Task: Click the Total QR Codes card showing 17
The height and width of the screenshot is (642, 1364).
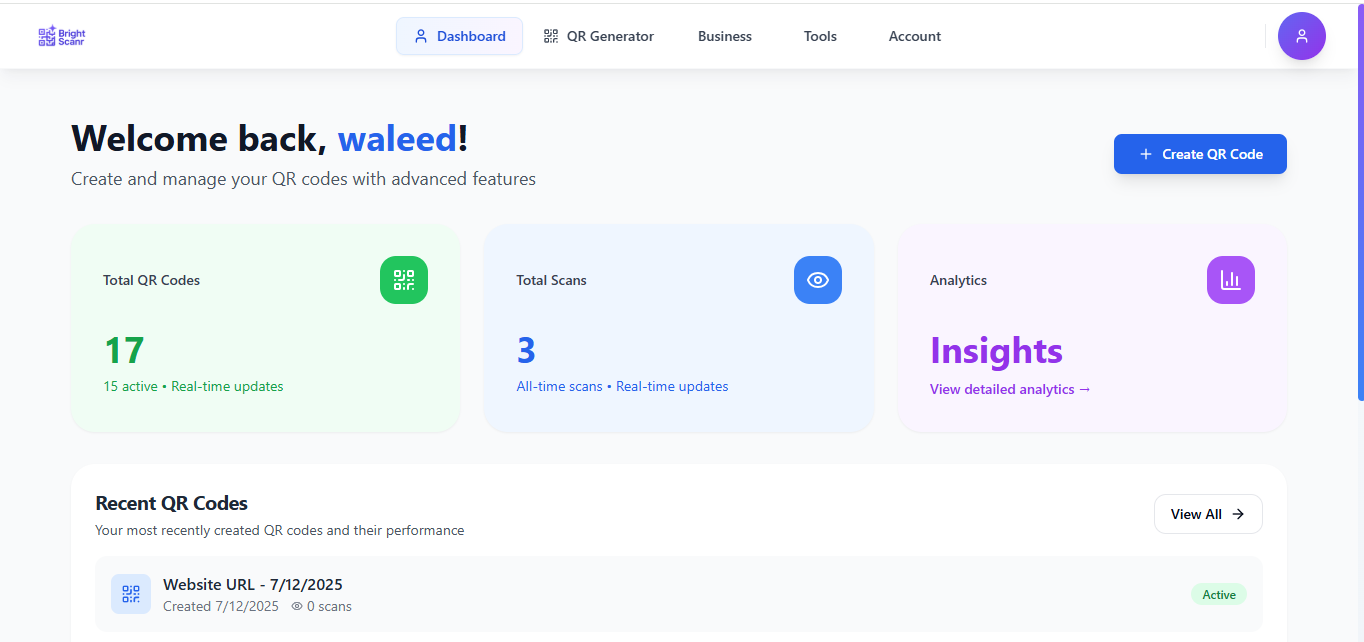Action: click(x=266, y=328)
